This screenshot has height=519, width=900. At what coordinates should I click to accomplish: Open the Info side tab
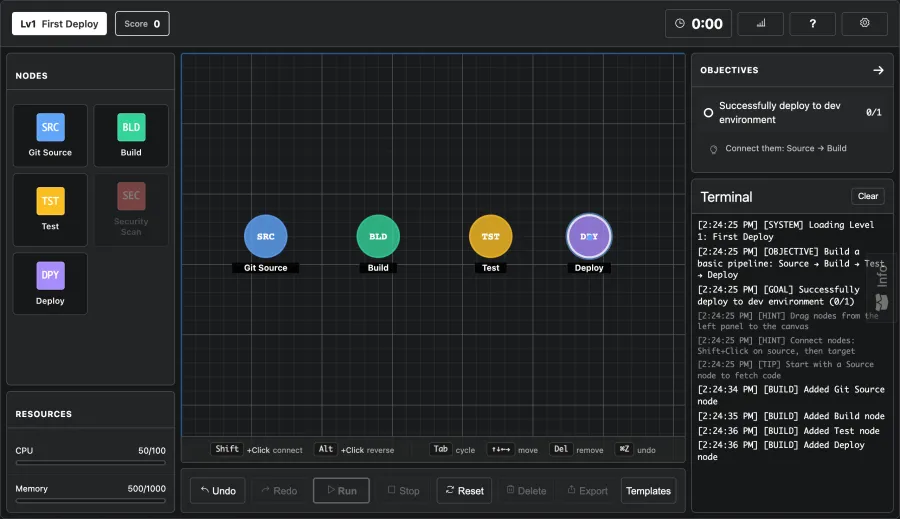coord(882,287)
